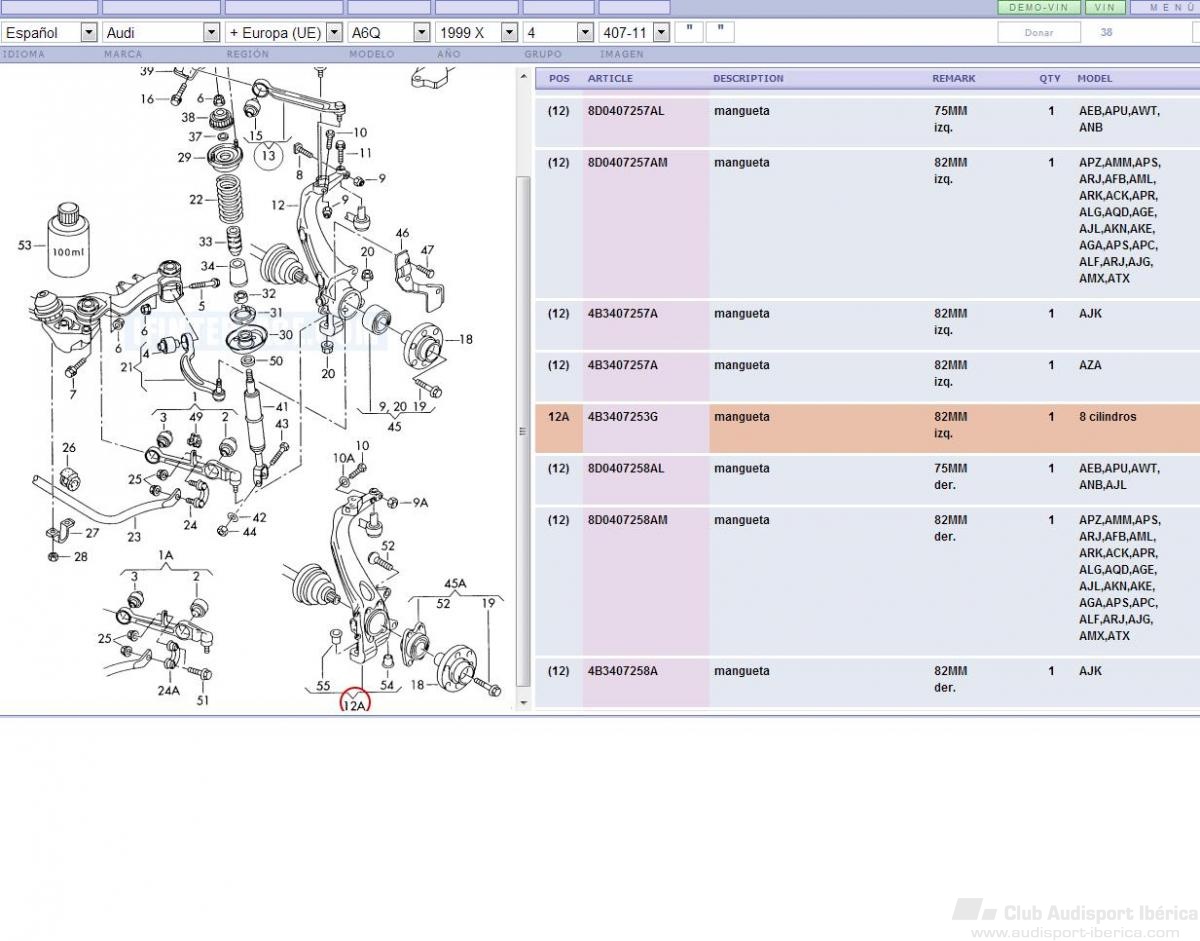Click callout 1A in the diagram
The image size is (1200, 941).
pos(166,555)
